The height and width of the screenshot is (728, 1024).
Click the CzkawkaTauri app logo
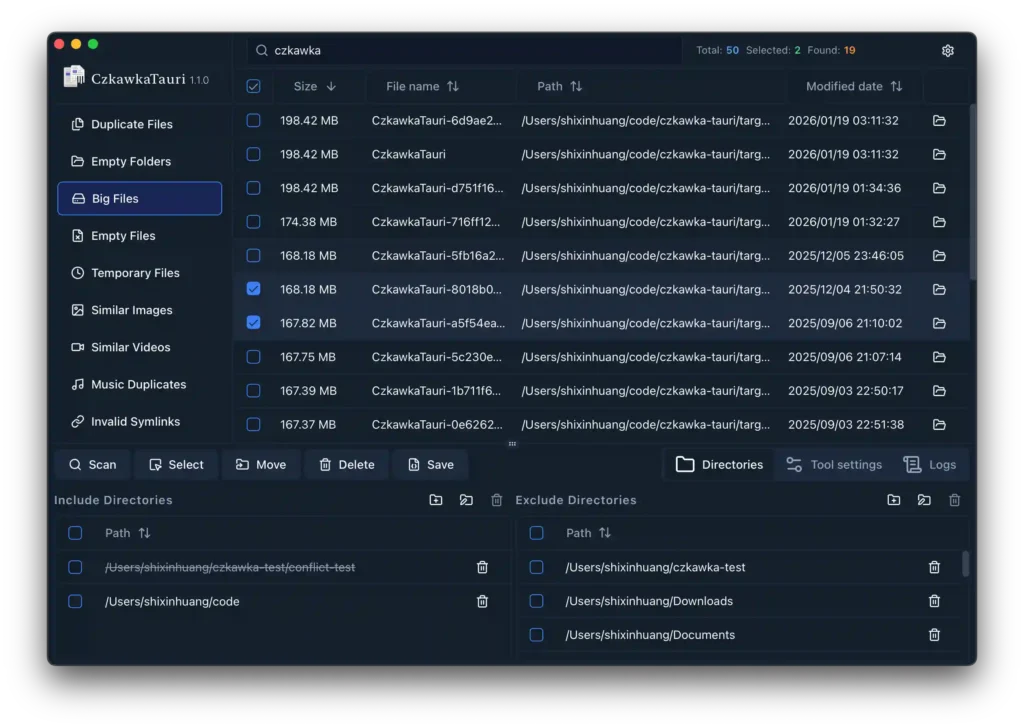(x=74, y=76)
